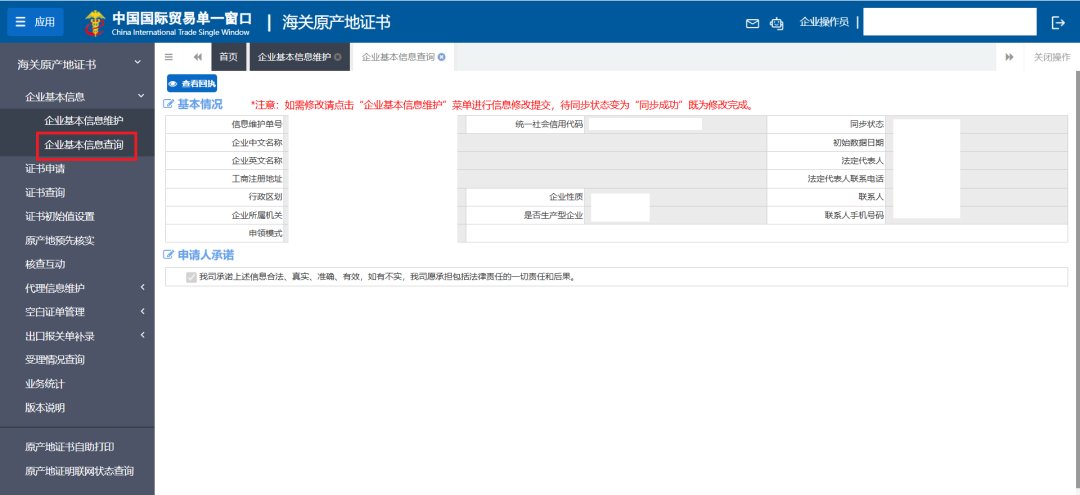Click the 行政区划 label
1080x495 pixels.
click(x=265, y=197)
